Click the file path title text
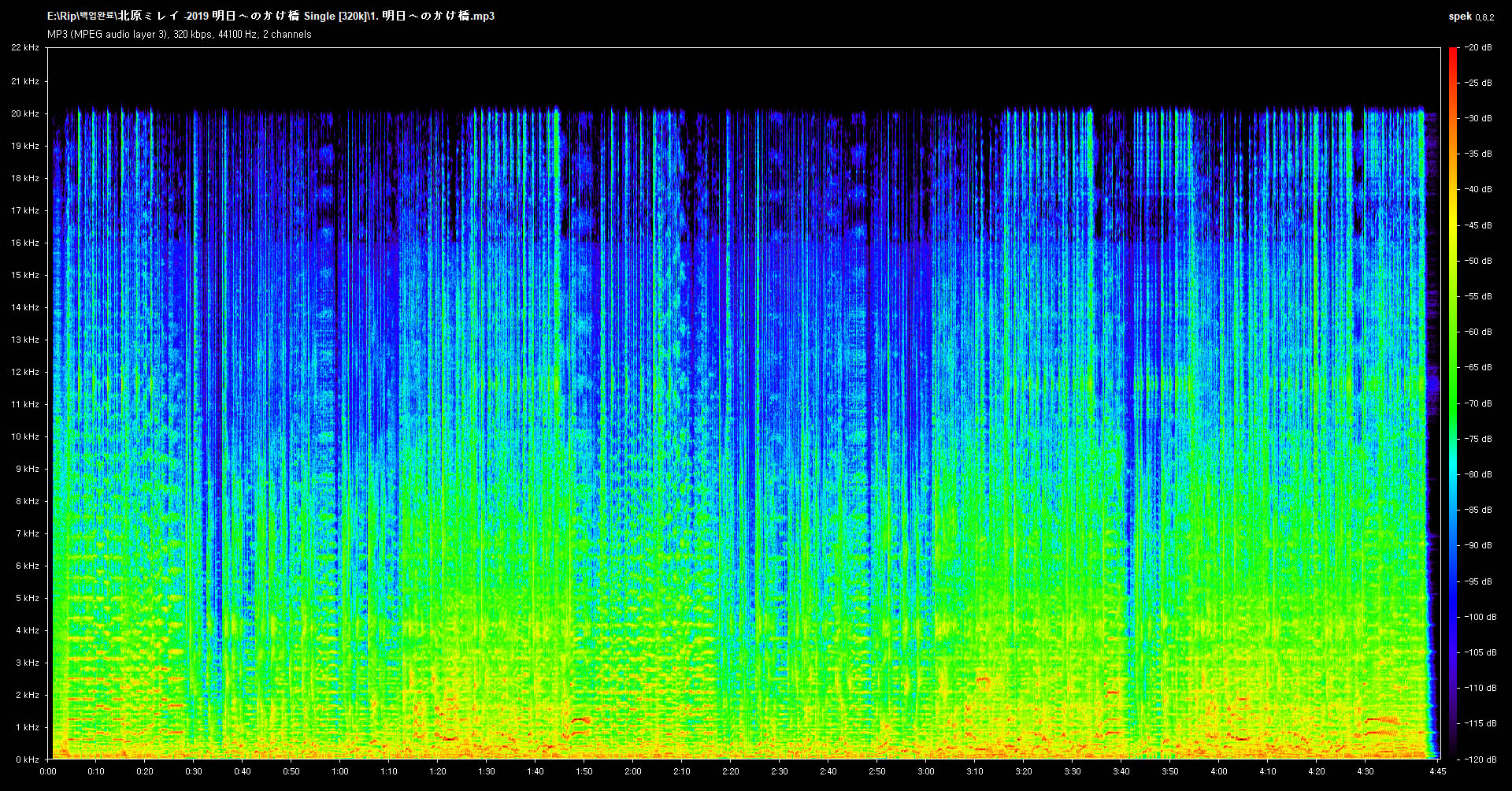Screen dimensions: 1512x791 click(271, 16)
